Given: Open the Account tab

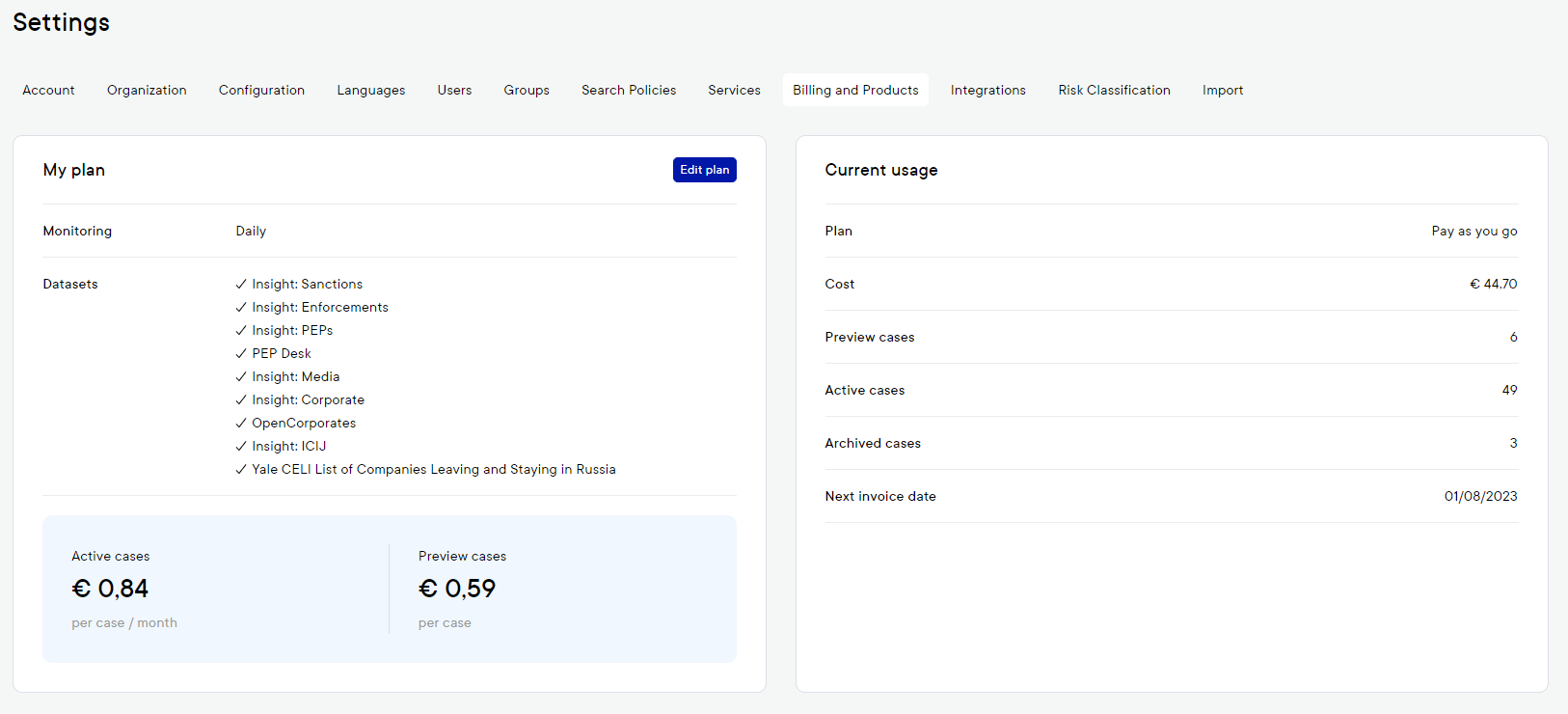Looking at the screenshot, I should click(x=48, y=90).
